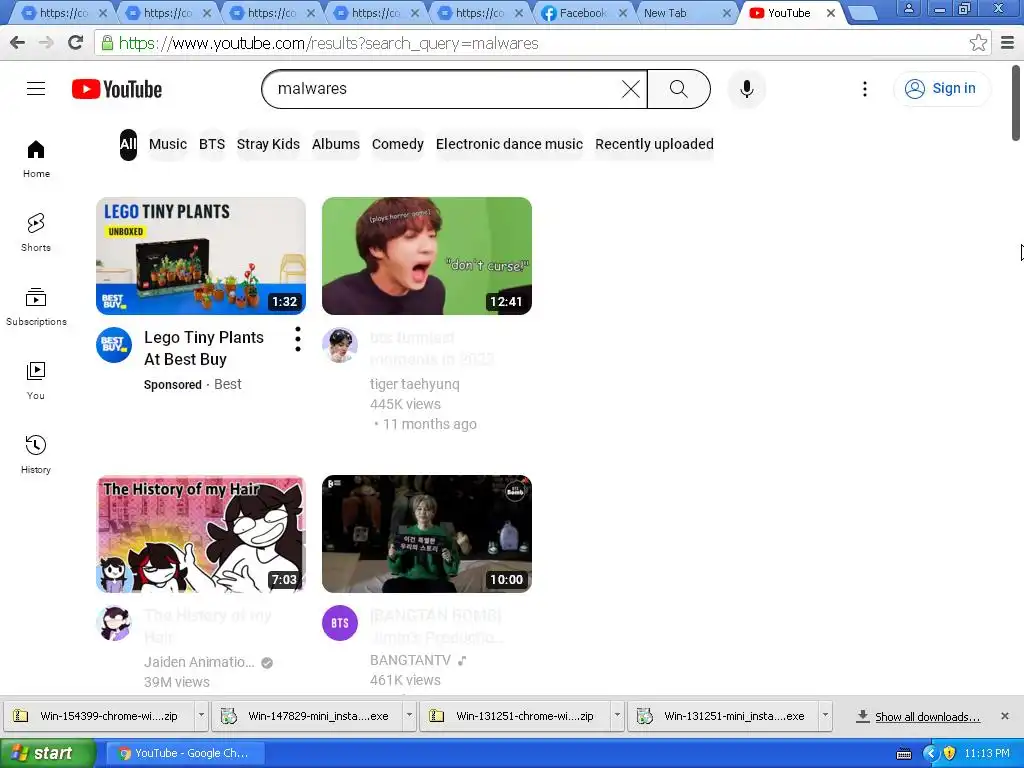Image resolution: width=1024 pixels, height=768 pixels.
Task: Click the Best Buy channel avatar
Action: coord(114,344)
